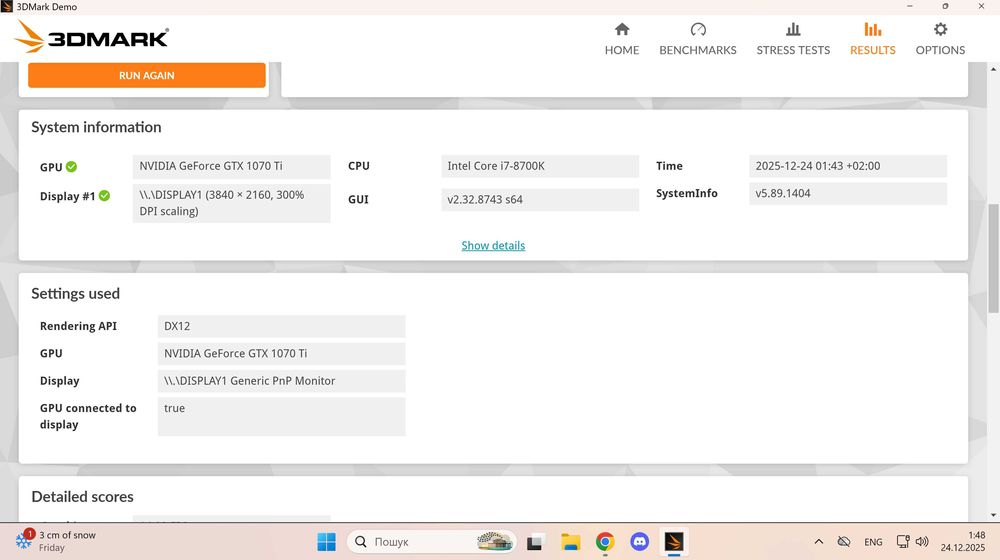Open the clock showing 1:48 and 24.12.2025
Image resolution: width=1000 pixels, height=560 pixels.
(962, 542)
